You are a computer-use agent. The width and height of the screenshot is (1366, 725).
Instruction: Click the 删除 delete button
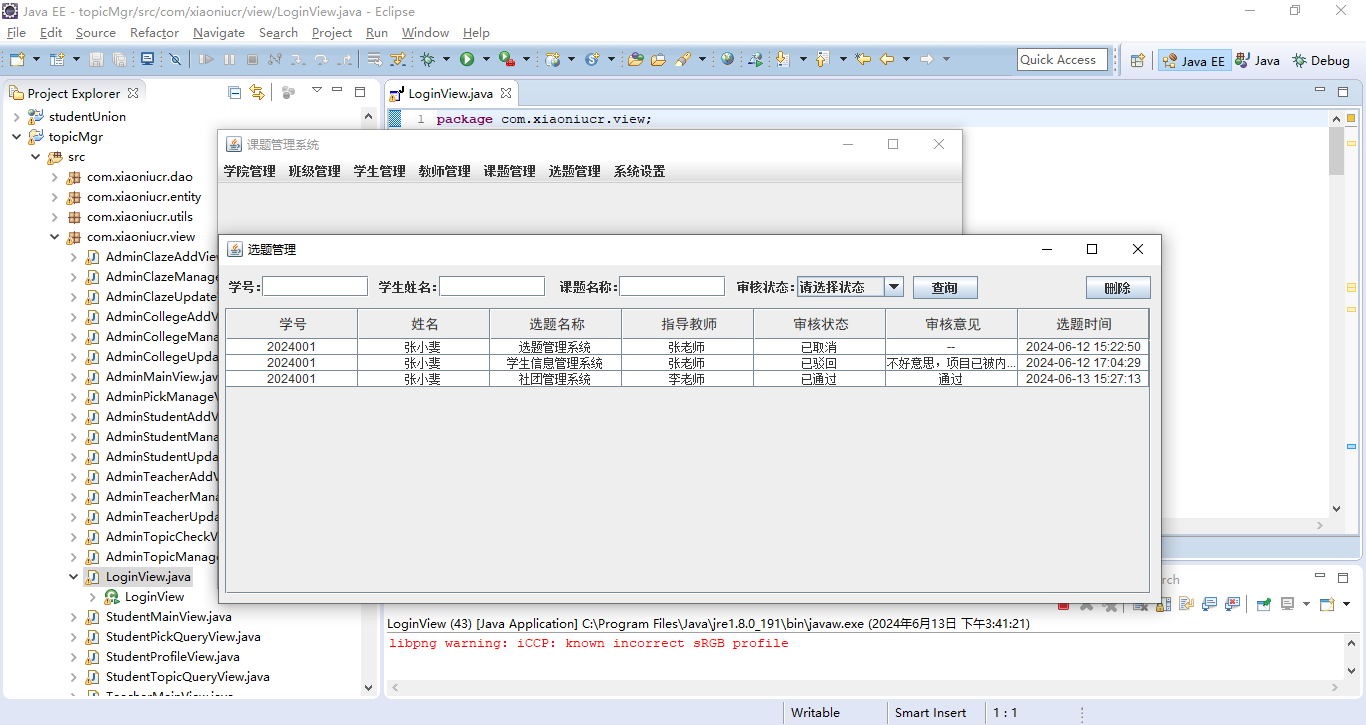click(1118, 288)
